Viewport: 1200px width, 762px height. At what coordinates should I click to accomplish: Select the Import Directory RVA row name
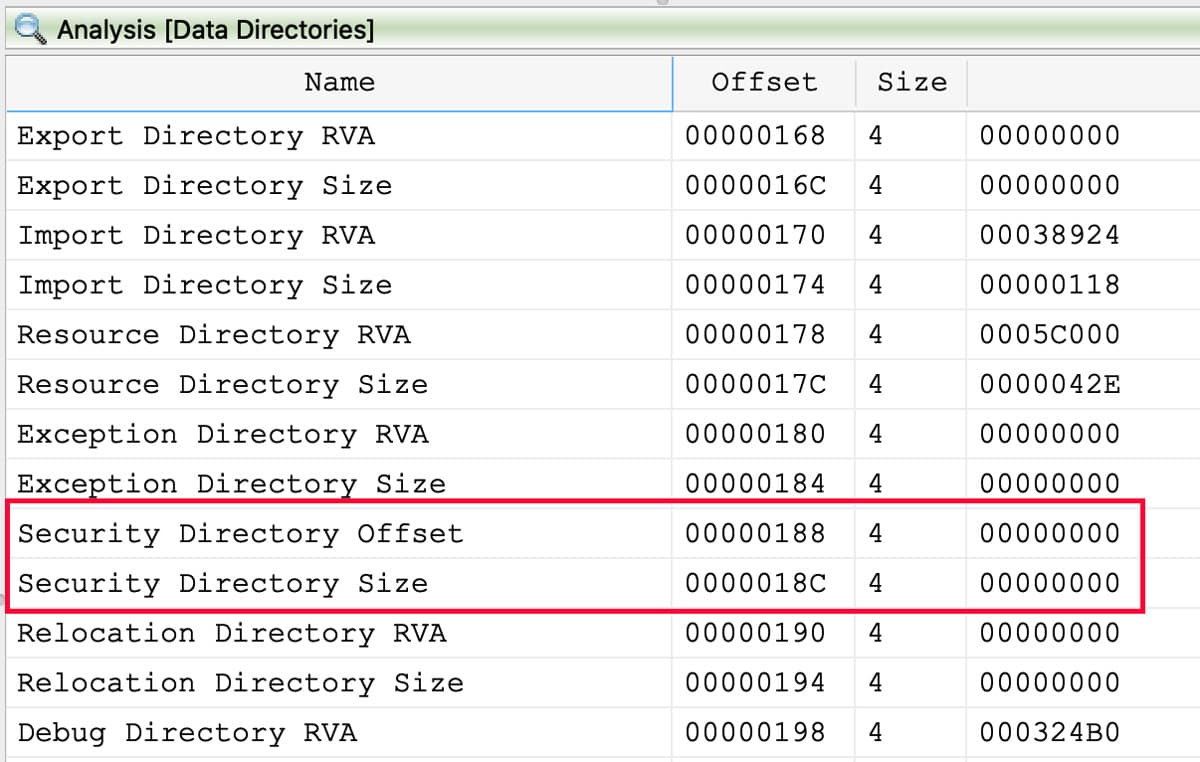click(196, 235)
